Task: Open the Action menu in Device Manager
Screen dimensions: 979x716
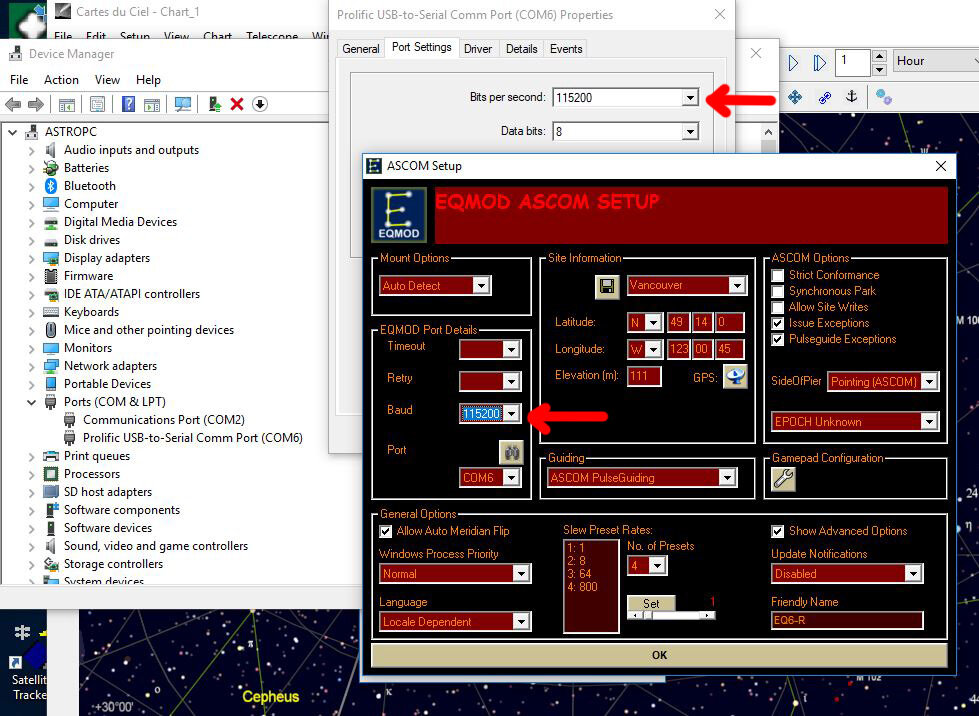Action: [x=61, y=80]
